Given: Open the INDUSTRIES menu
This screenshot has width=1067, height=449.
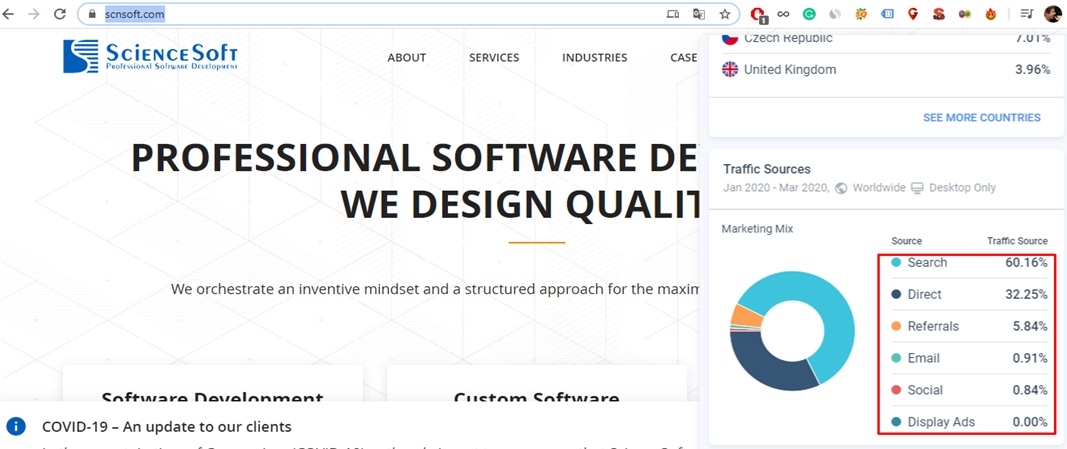Looking at the screenshot, I should coord(595,58).
